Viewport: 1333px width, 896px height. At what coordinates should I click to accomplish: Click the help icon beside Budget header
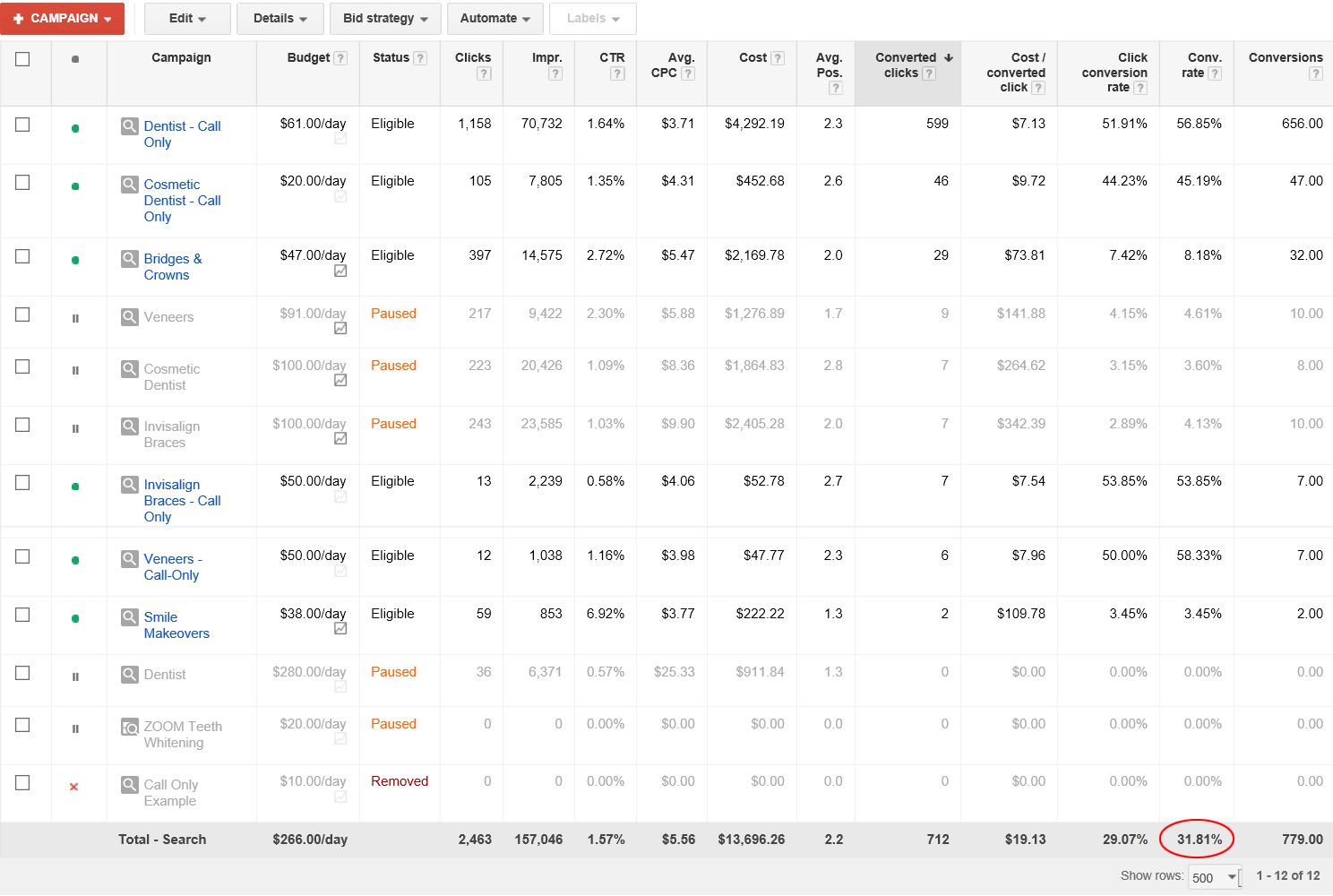click(x=340, y=58)
